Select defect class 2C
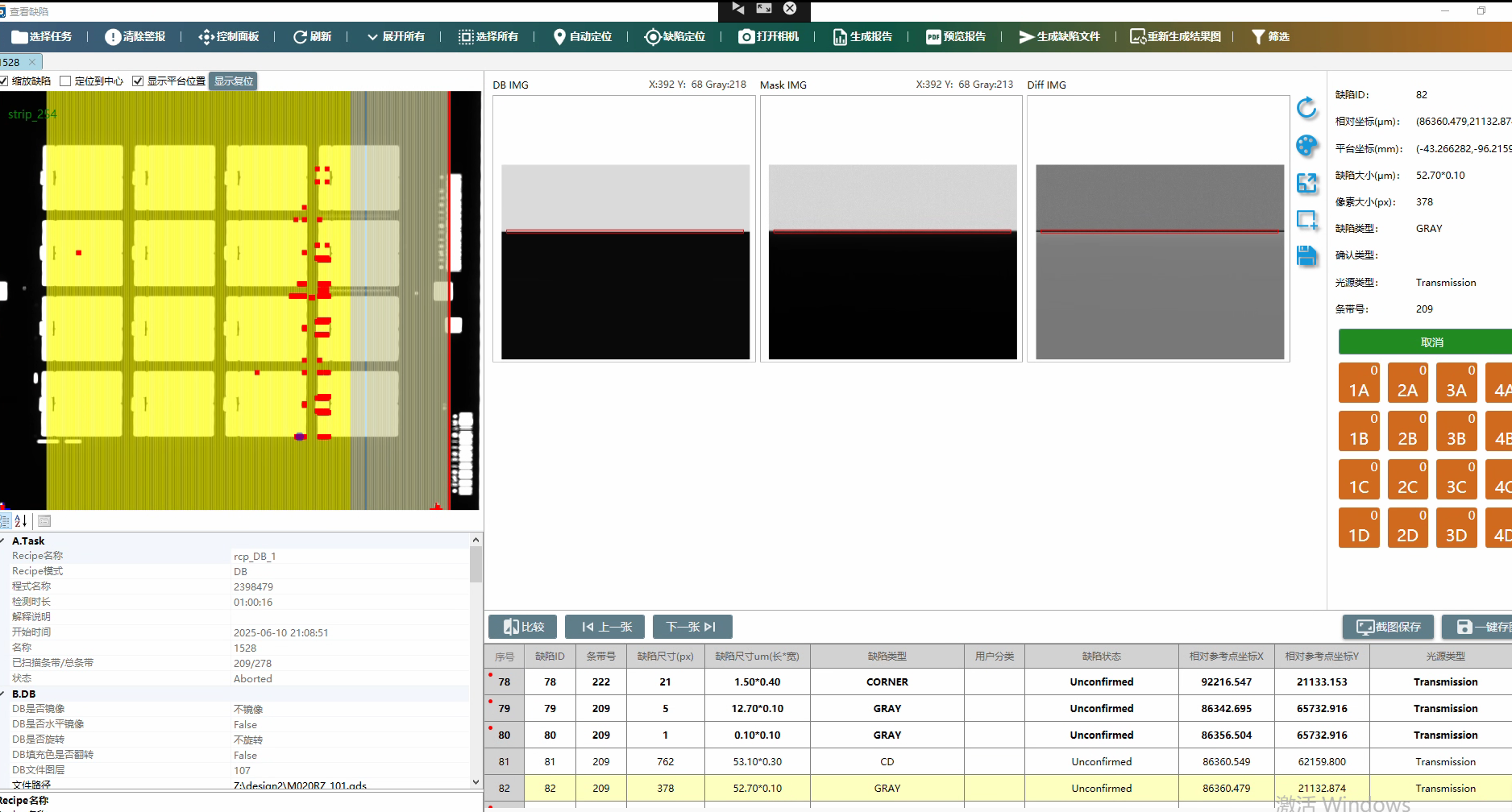The image size is (1512, 812). pyautogui.click(x=1407, y=479)
